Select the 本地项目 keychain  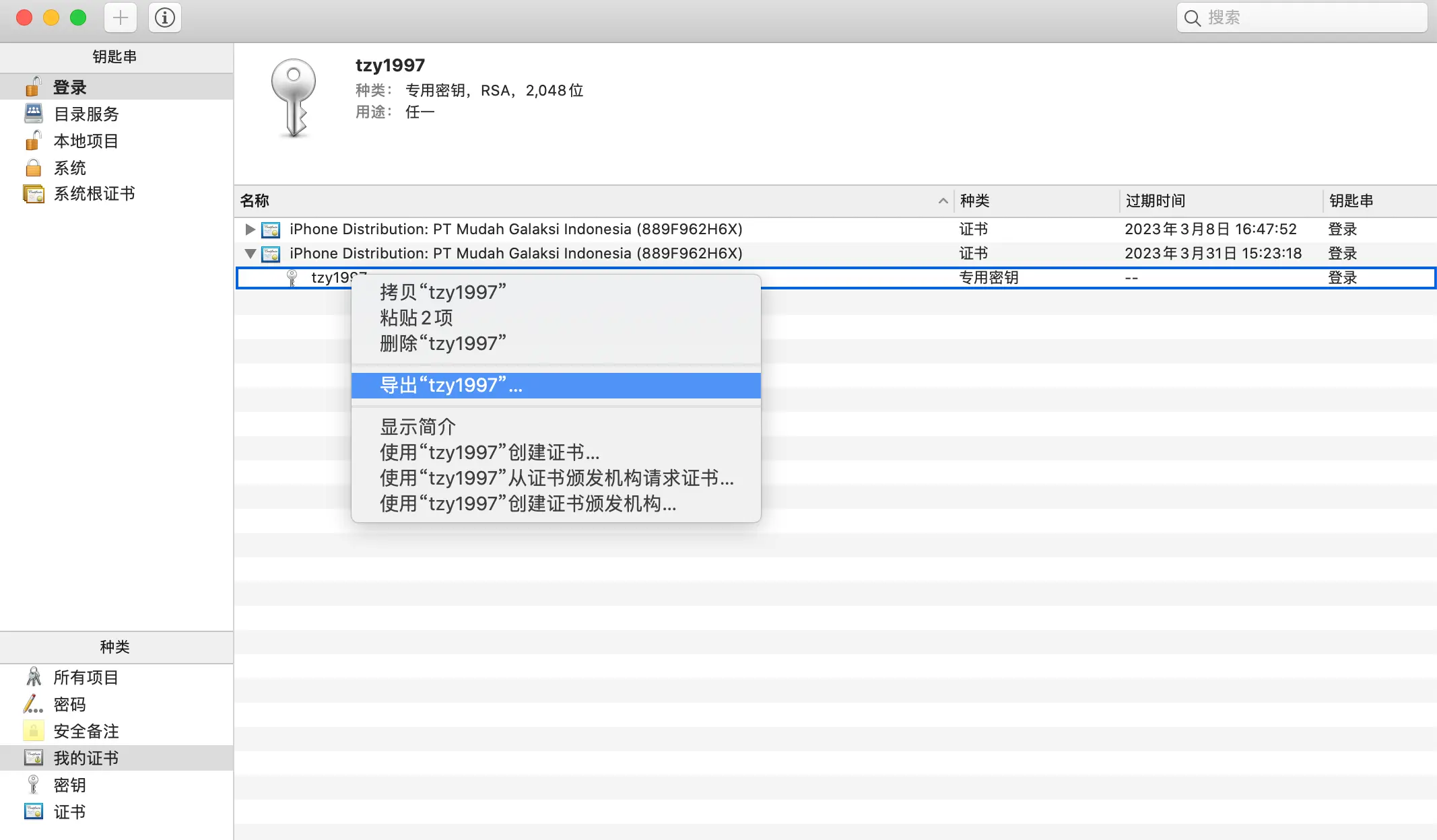pyautogui.click(x=86, y=141)
